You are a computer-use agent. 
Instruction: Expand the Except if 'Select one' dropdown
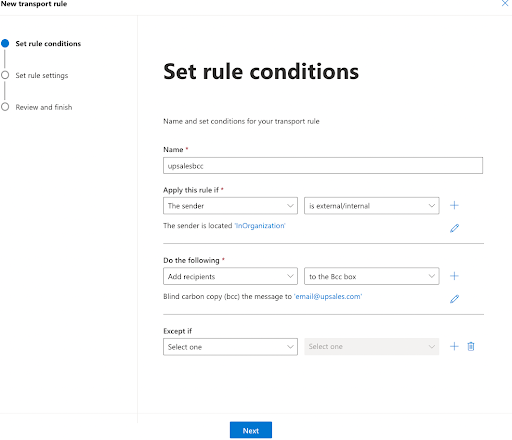pos(230,347)
